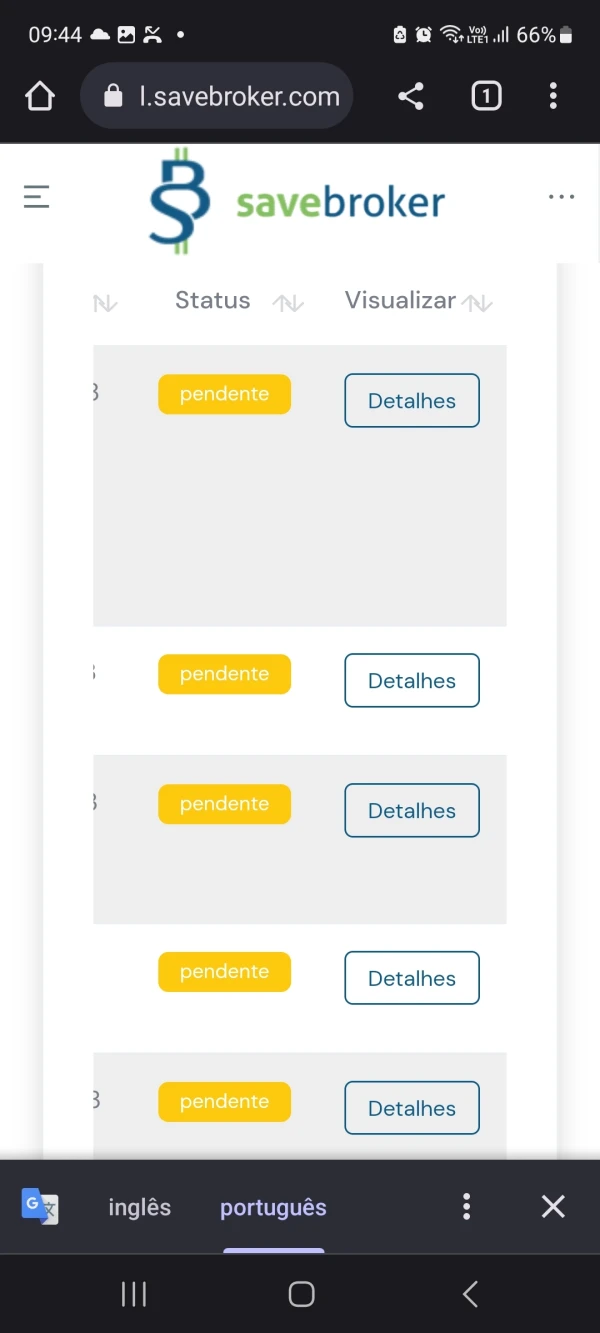
Task: Sort the table by Status column
Action: (288, 303)
